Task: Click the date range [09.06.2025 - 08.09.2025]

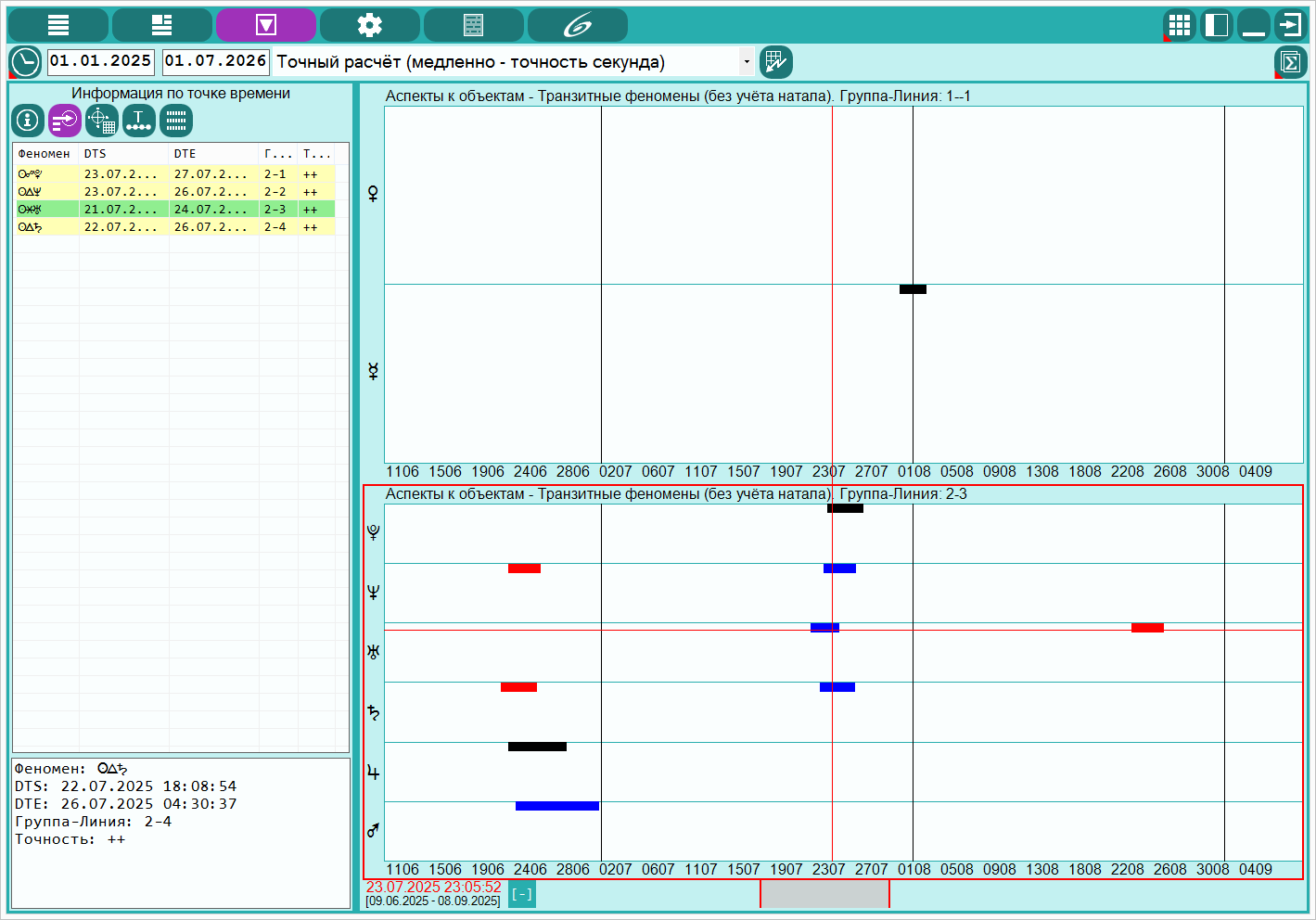Action: [433, 901]
